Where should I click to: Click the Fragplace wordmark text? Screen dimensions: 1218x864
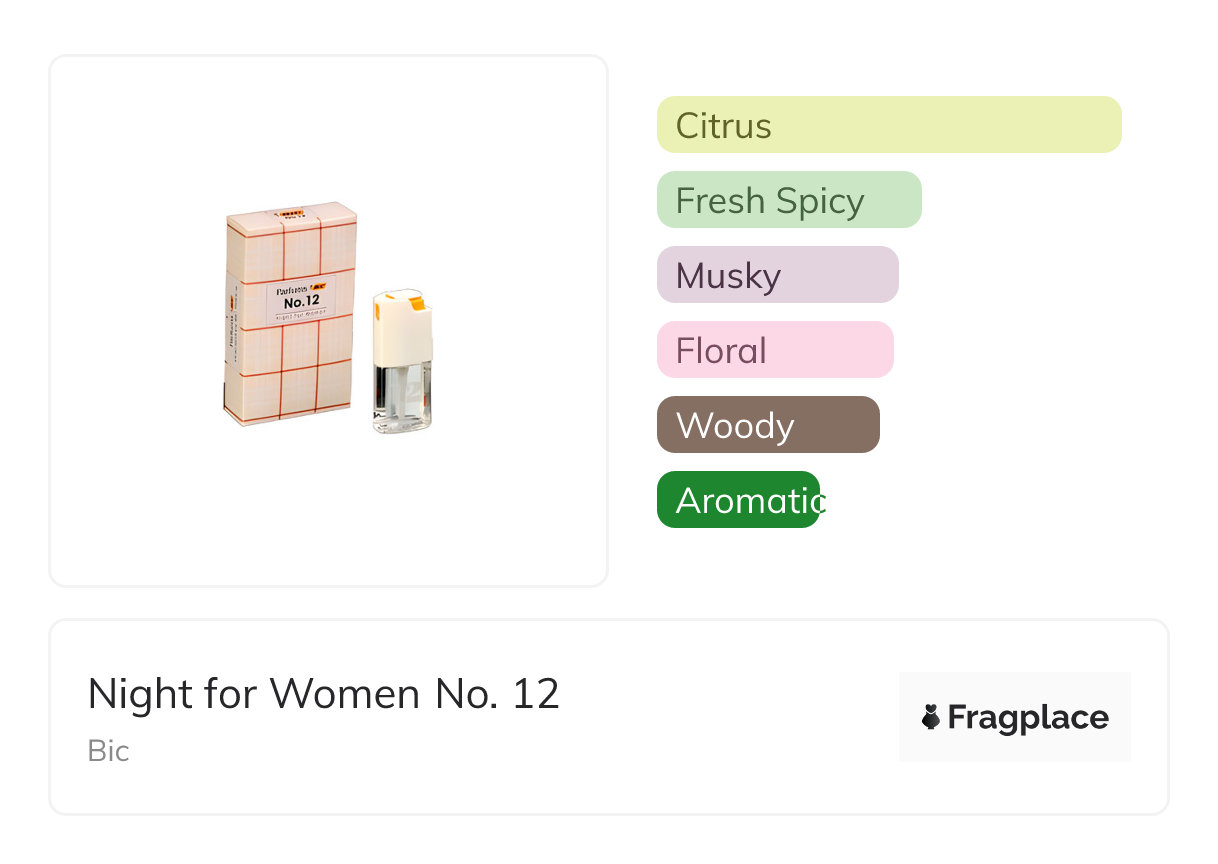(x=1028, y=718)
